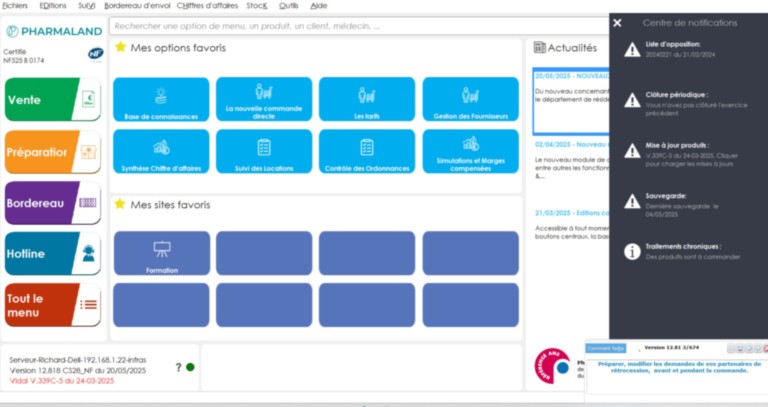Image resolution: width=768 pixels, height=407 pixels.
Task: Open the Stock menu
Action: (x=257, y=6)
